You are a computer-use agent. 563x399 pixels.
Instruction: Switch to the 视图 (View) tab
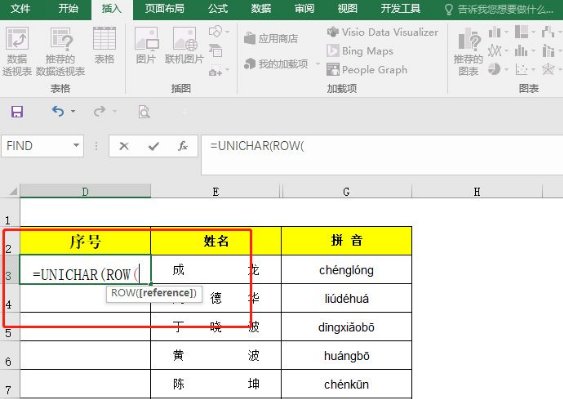(347, 9)
